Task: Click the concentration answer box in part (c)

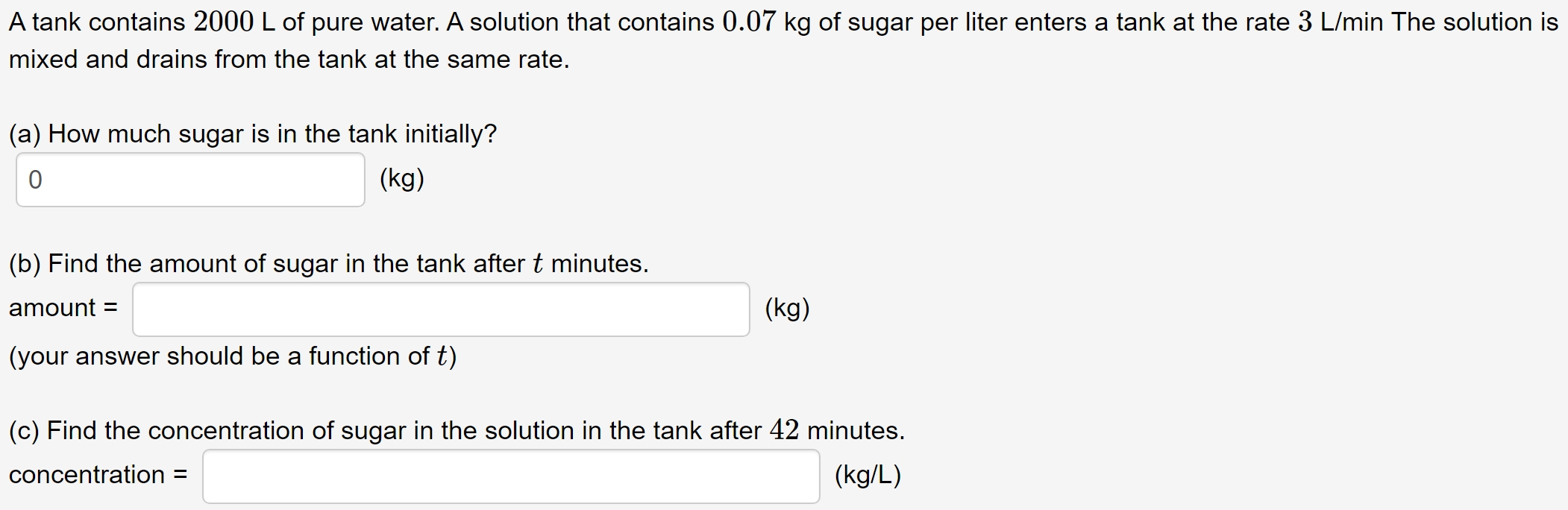Action: (511, 474)
